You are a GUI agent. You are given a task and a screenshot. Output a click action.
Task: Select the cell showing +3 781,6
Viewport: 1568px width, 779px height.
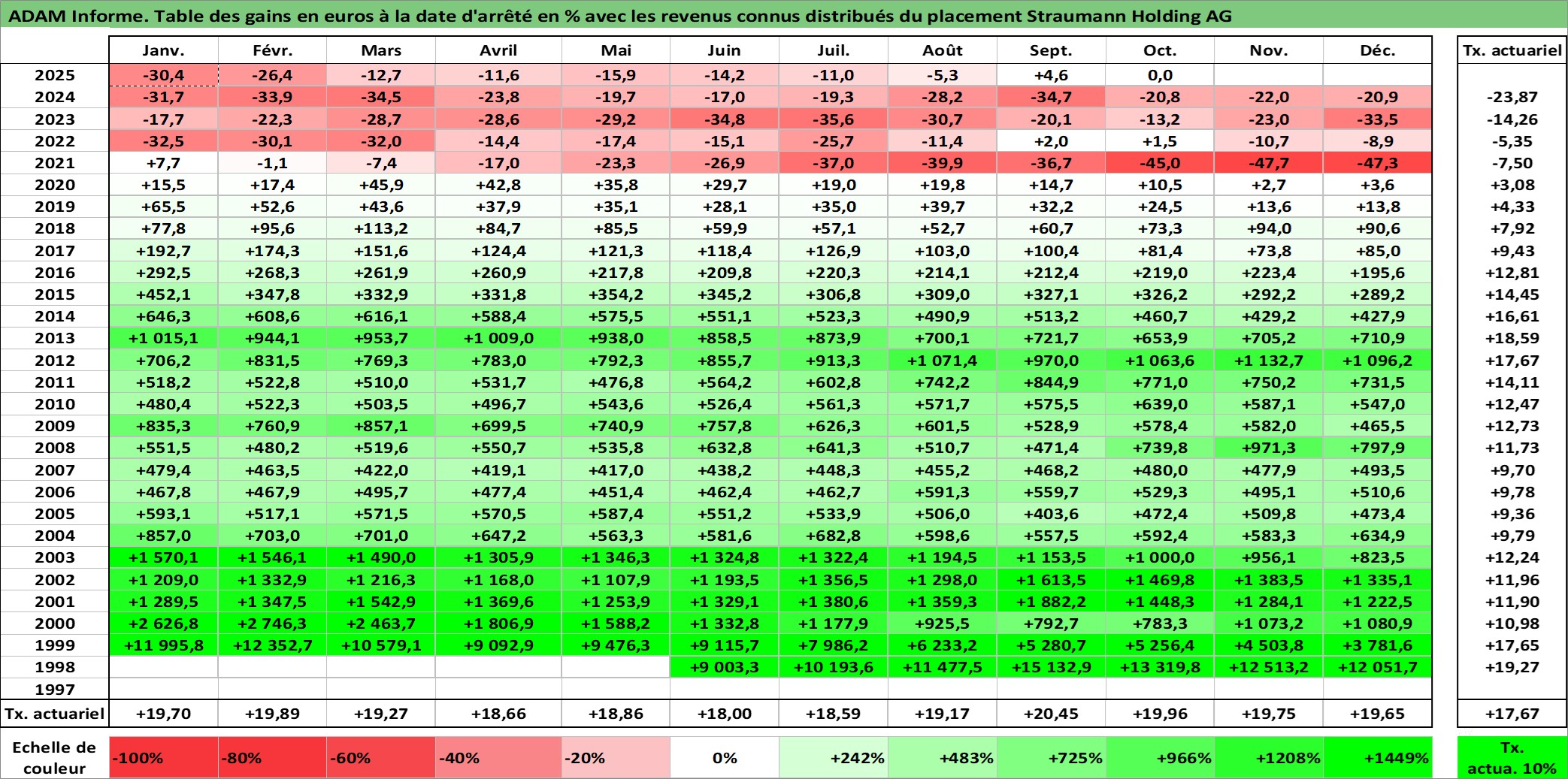coord(1377,645)
